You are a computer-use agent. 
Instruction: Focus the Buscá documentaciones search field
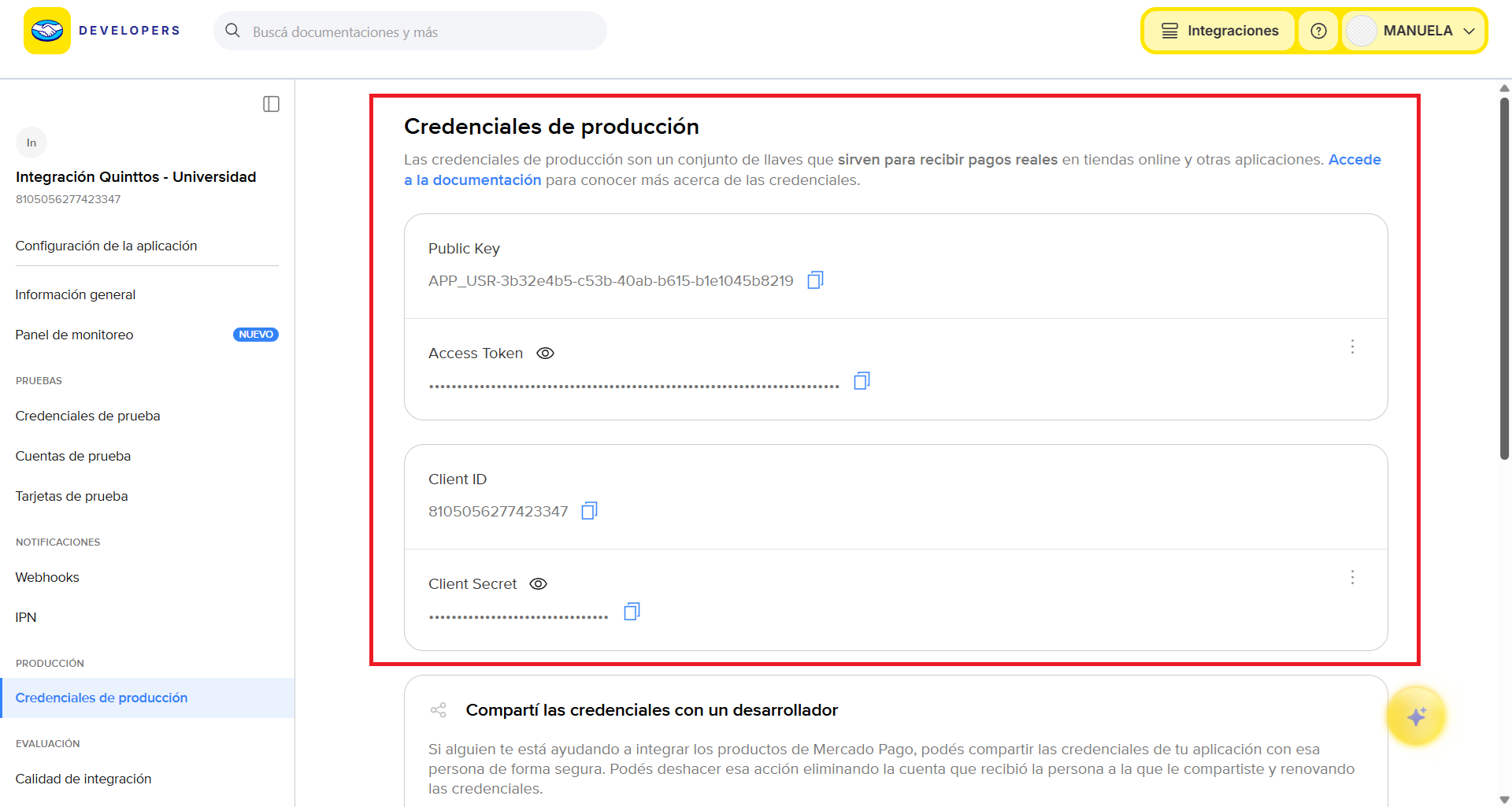(410, 31)
